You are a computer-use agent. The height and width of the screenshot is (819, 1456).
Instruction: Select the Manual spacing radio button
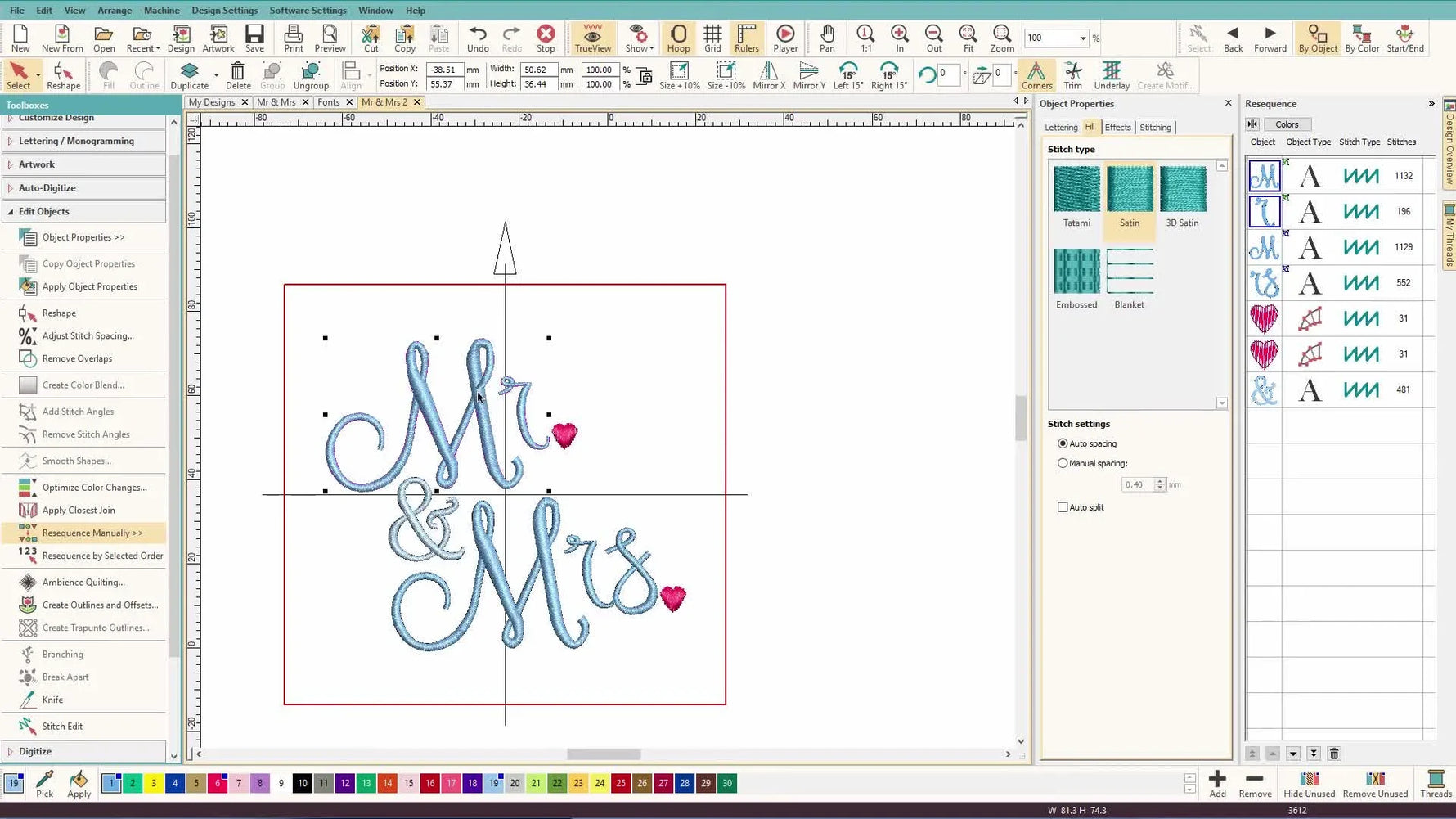1063,462
